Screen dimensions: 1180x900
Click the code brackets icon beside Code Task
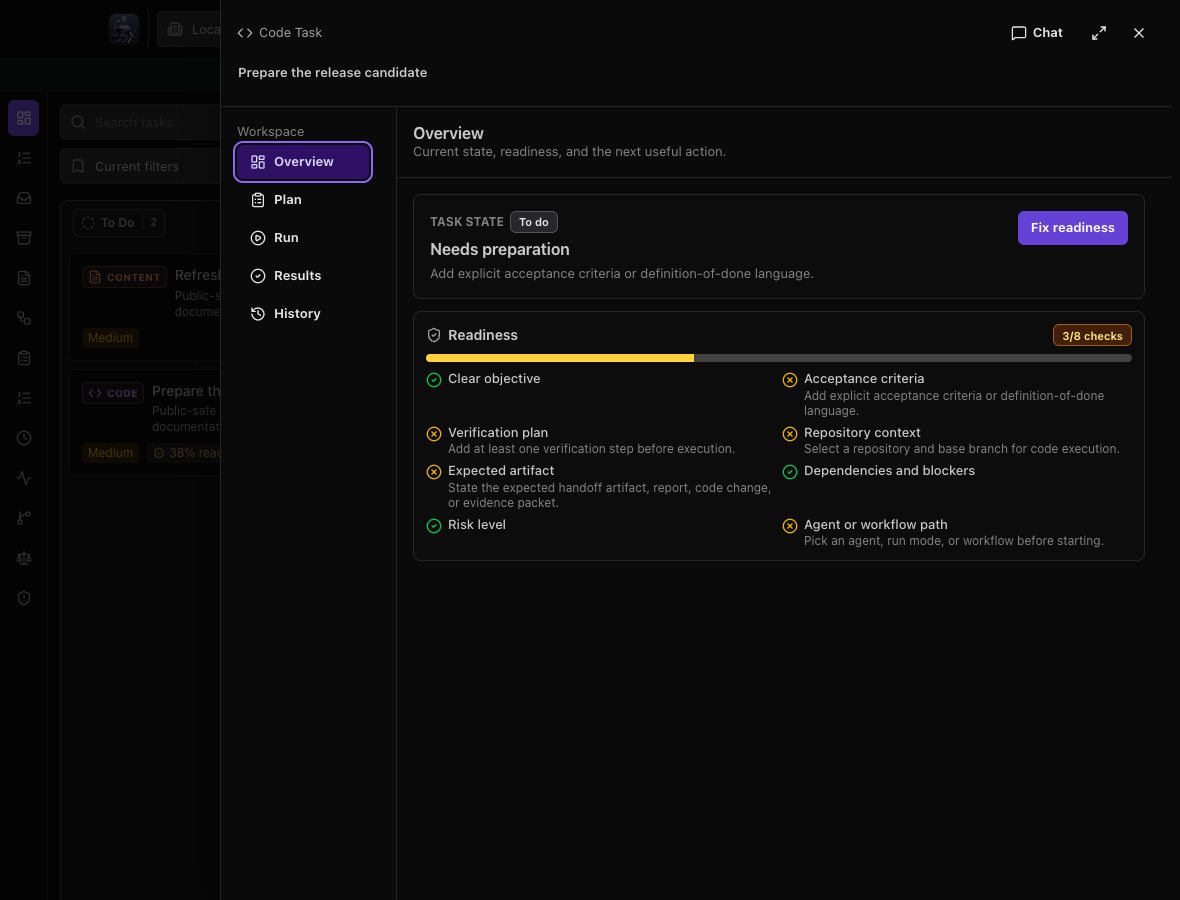pos(245,32)
